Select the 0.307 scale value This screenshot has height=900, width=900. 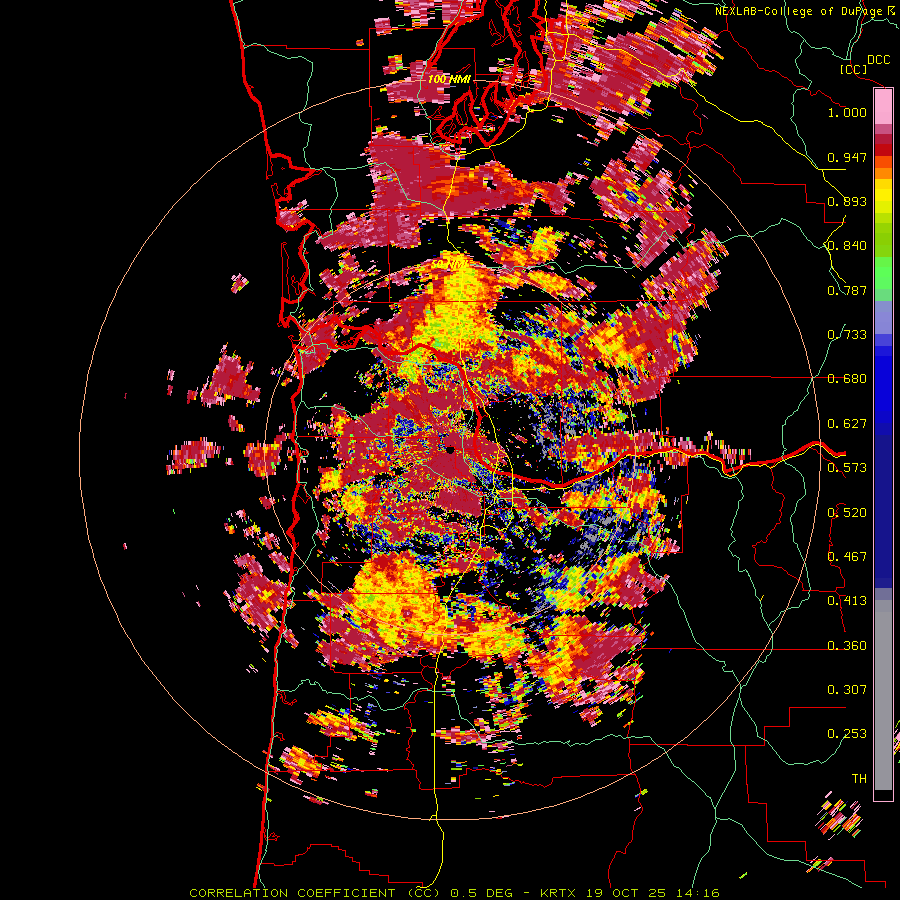click(x=847, y=690)
